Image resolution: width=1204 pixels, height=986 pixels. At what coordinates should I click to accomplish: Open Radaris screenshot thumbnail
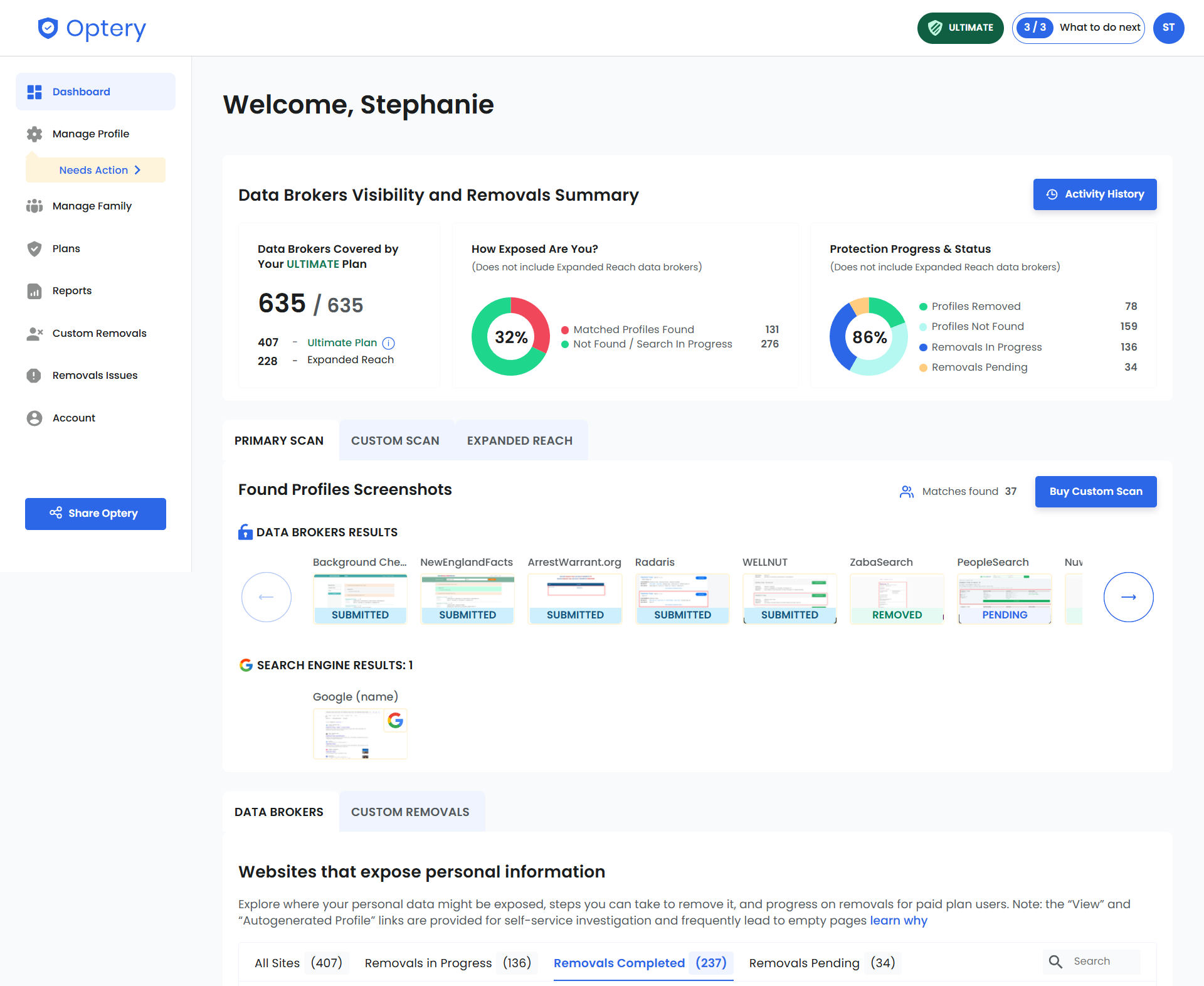[x=682, y=599]
